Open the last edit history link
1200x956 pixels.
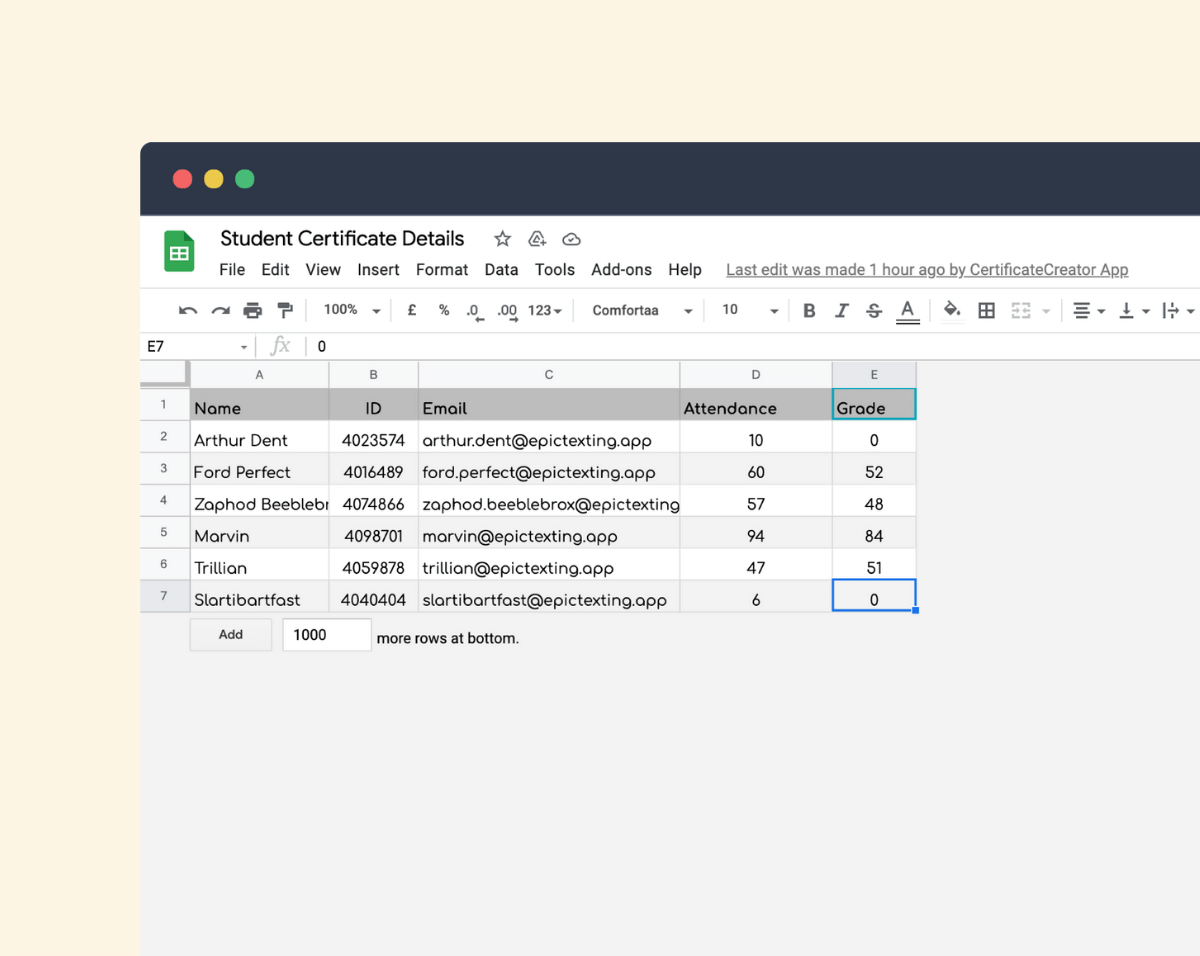(x=927, y=270)
